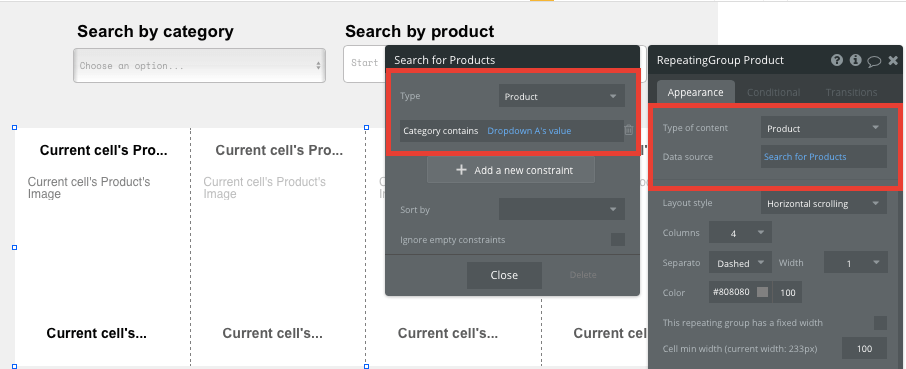The image size is (906, 369).
Task: Open the Layout style dropdown
Action: 823,203
